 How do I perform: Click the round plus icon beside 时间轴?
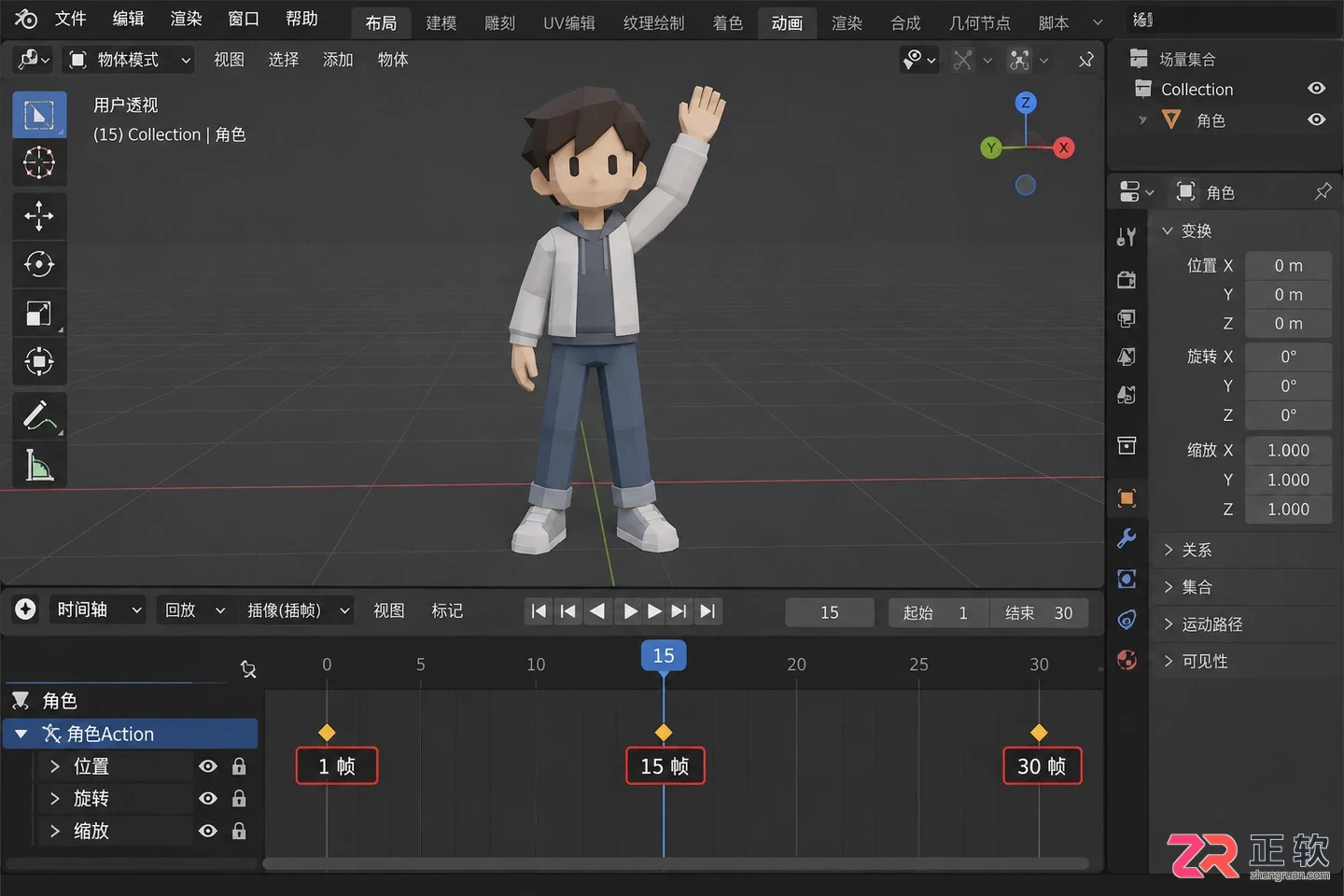(x=25, y=609)
